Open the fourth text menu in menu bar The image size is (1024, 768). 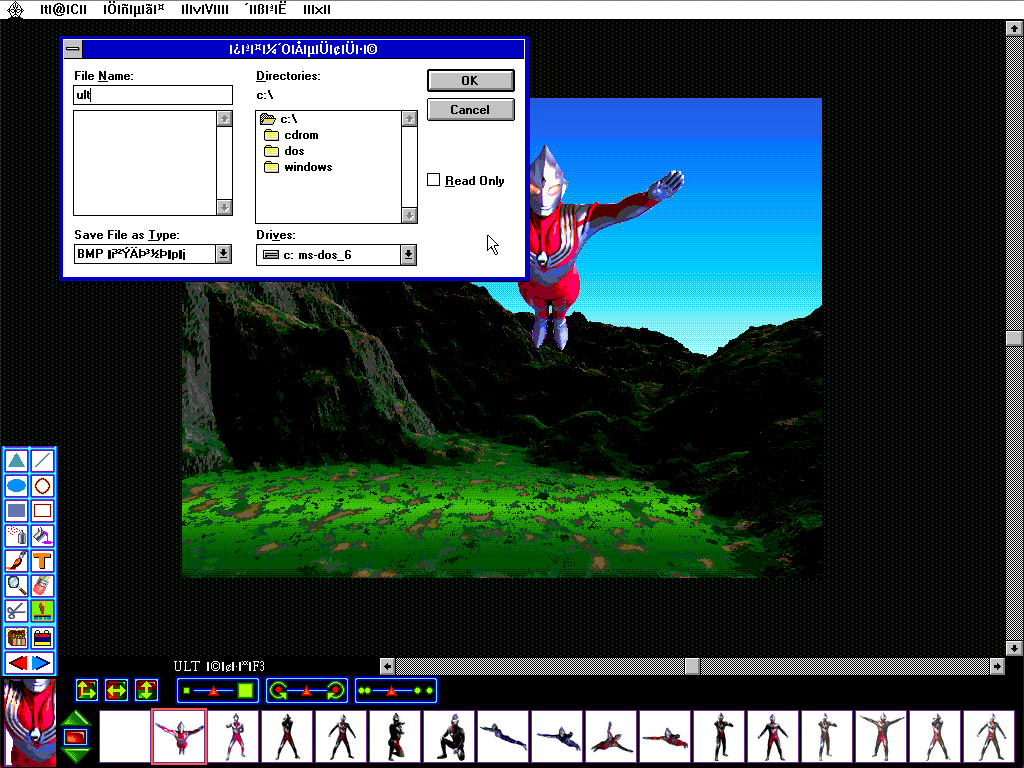pyautogui.click(x=265, y=9)
